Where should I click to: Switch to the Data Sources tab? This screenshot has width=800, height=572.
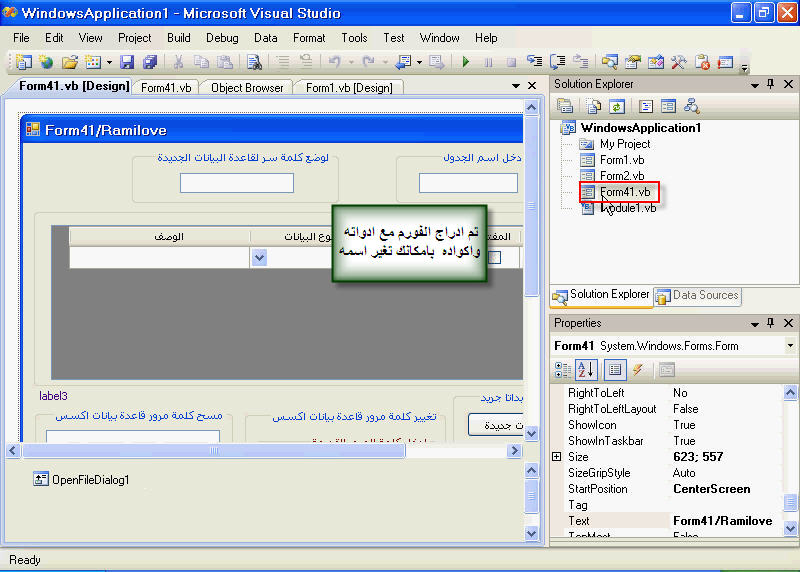pos(698,296)
